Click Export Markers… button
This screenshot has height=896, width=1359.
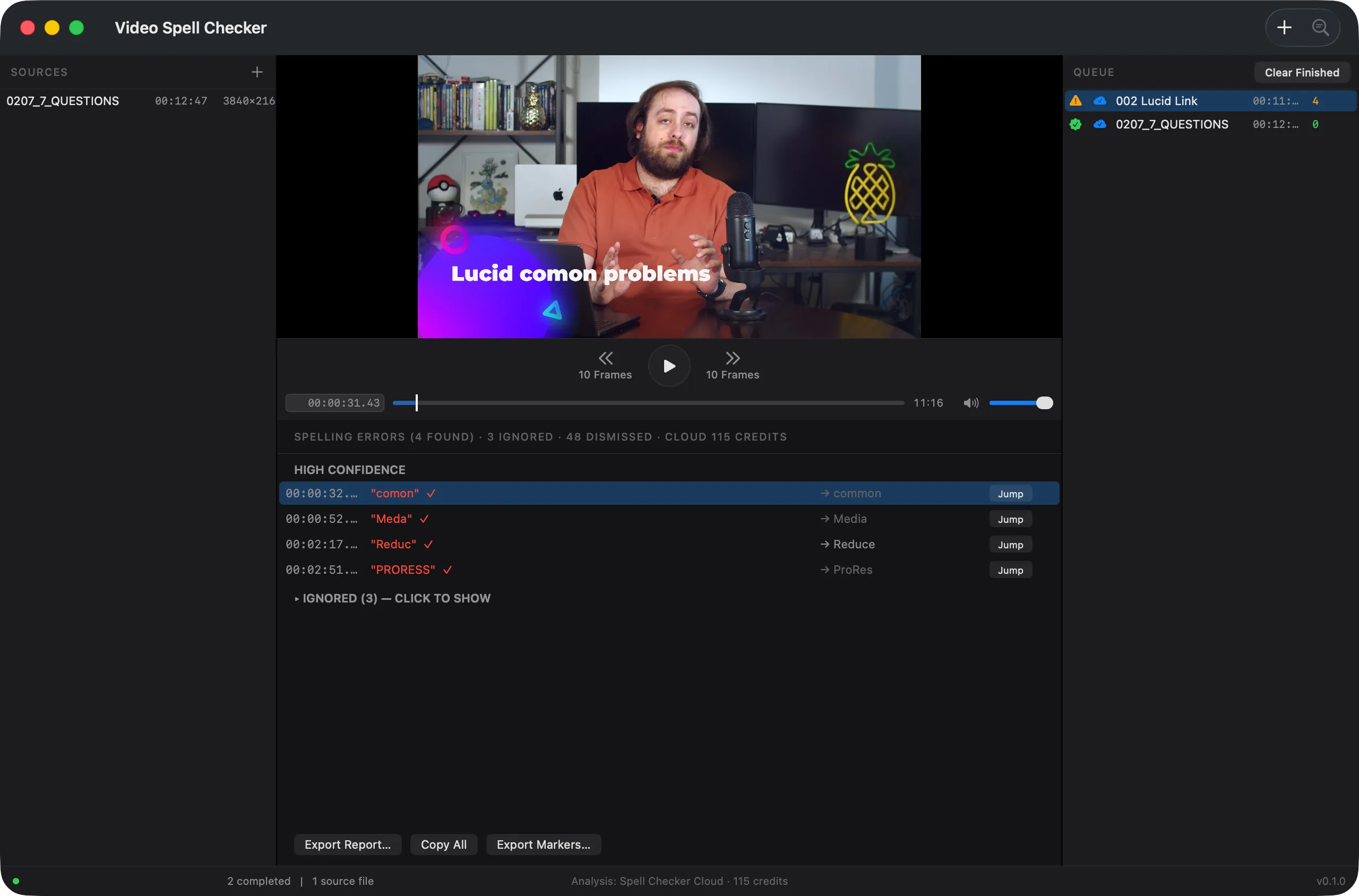(544, 845)
